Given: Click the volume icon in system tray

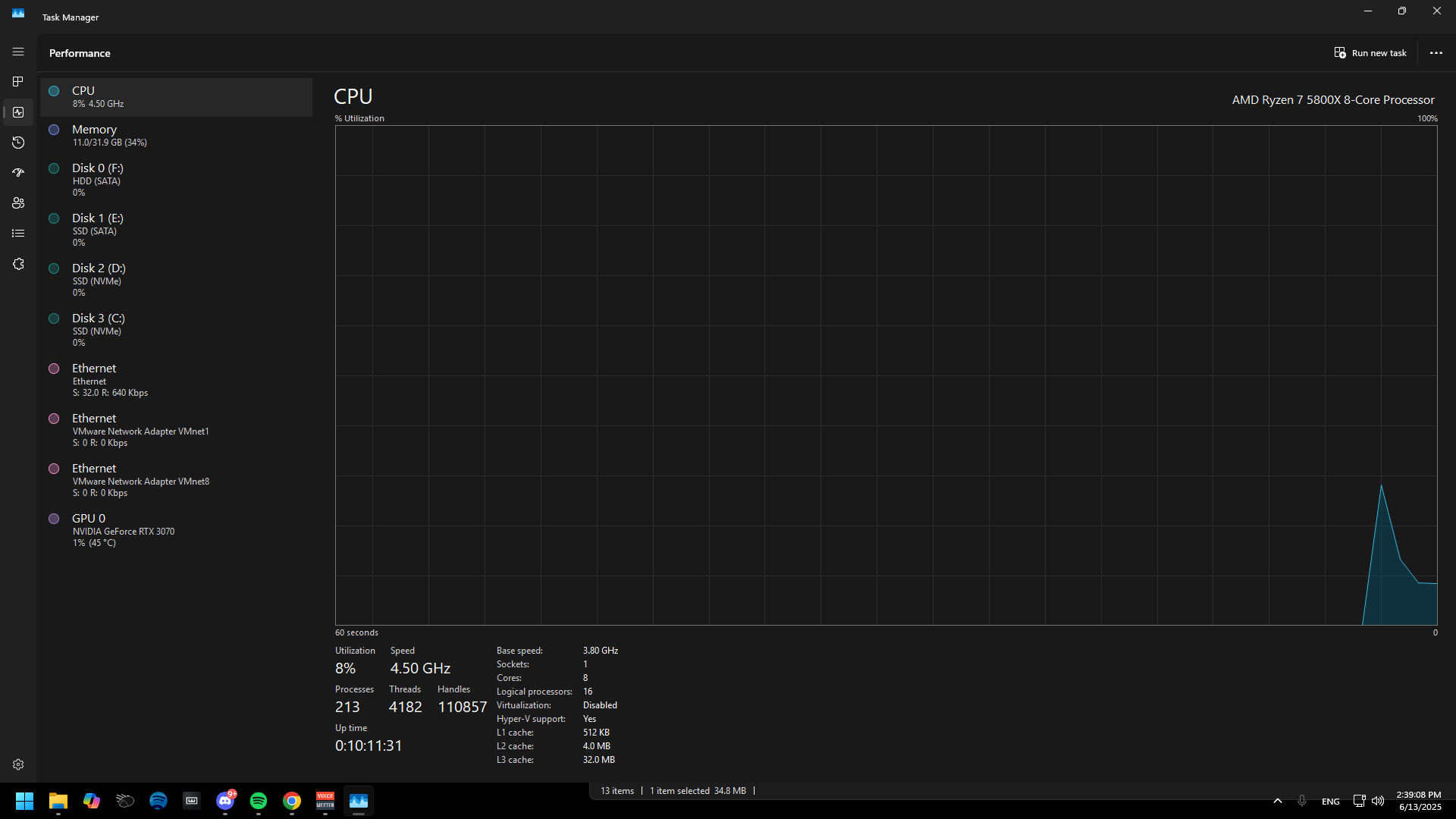Looking at the screenshot, I should coord(1378,801).
